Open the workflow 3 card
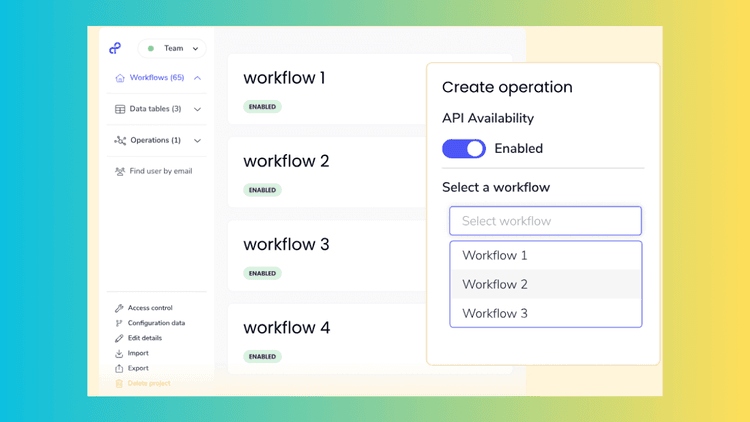The height and width of the screenshot is (422, 750). tap(327, 255)
